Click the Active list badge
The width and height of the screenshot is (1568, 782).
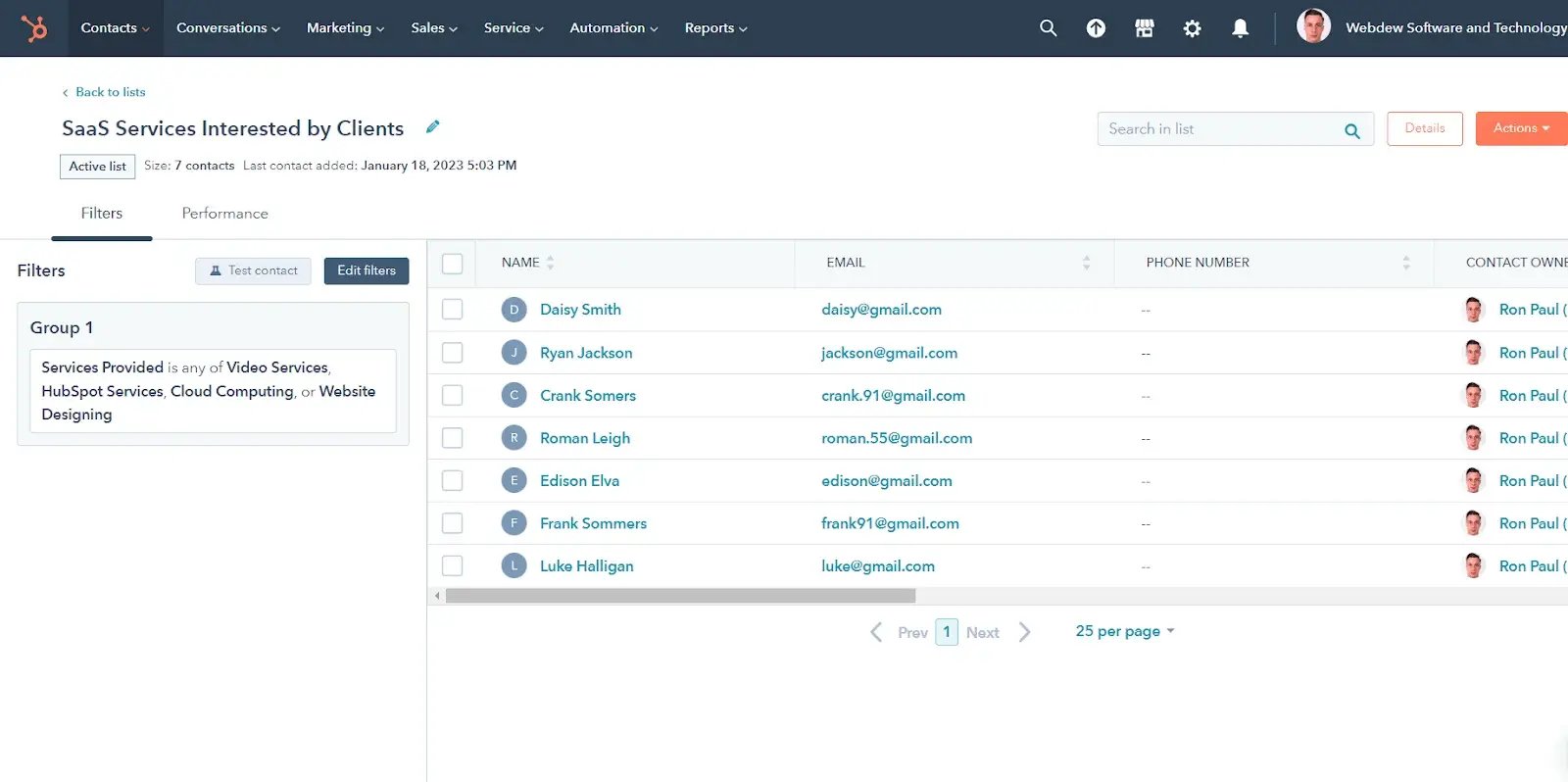click(97, 167)
